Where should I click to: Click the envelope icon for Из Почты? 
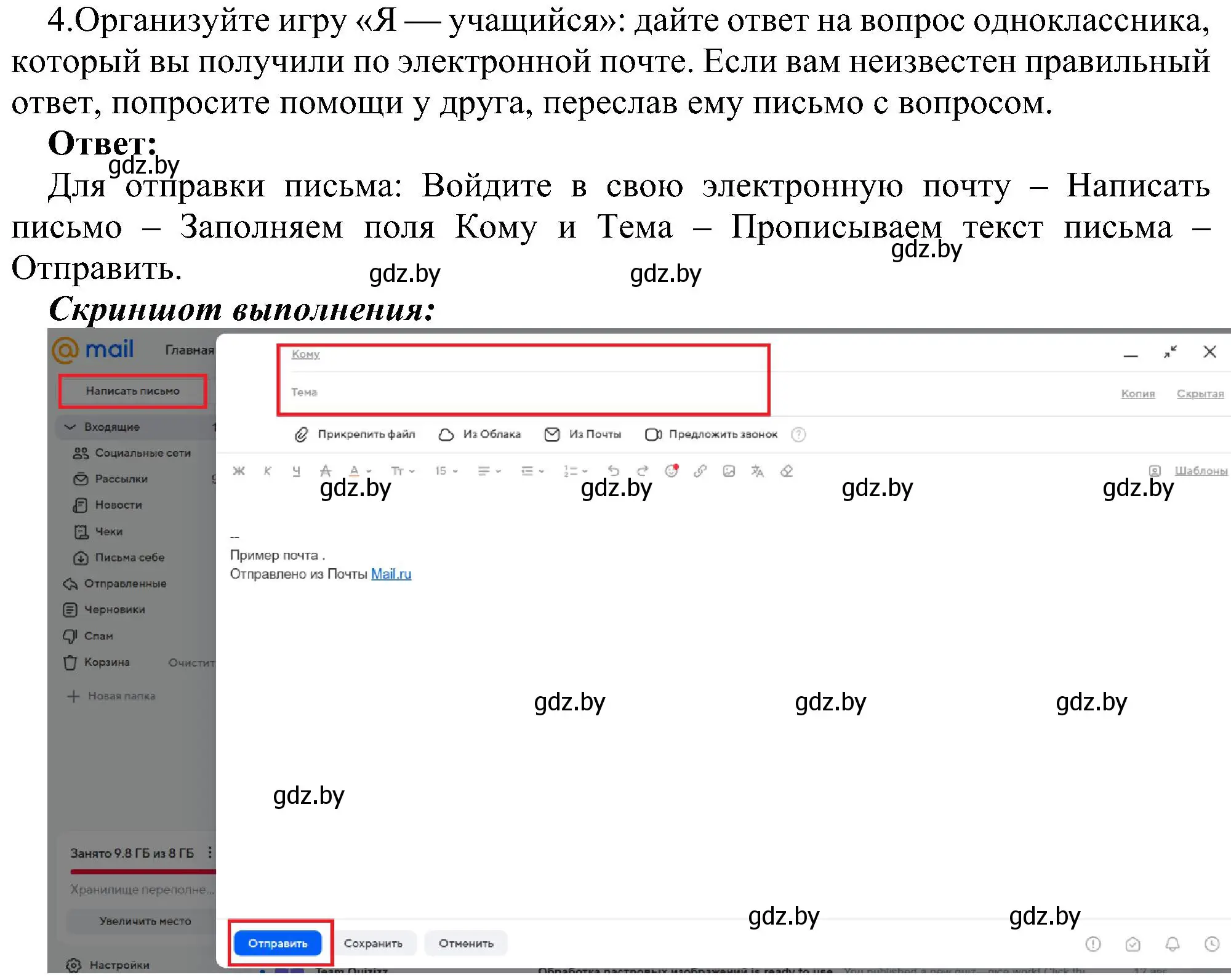coord(552,435)
